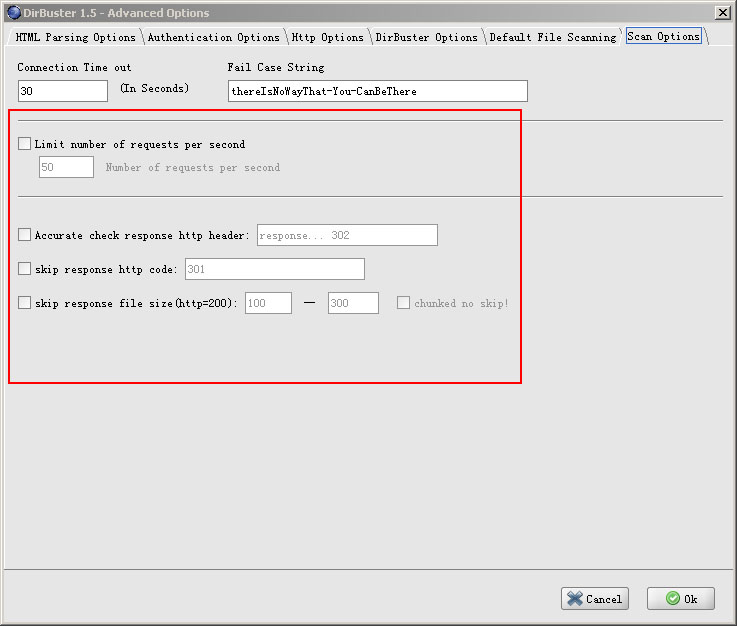Click the Fail Case String label
This screenshot has height=626, width=737.
pyautogui.click(x=276, y=67)
